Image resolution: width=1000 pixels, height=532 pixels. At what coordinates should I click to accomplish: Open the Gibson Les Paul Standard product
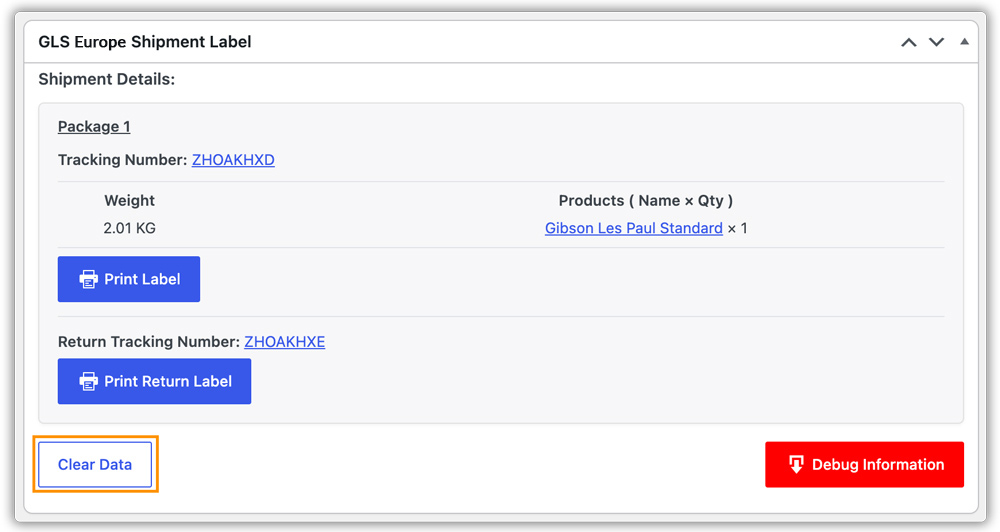pyautogui.click(x=633, y=228)
